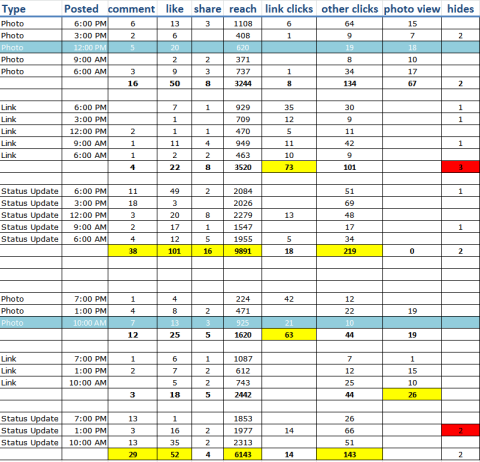Click the yellow reach total 9891
Image resolution: width=480 pixels, height=462 pixels.
coord(243,251)
